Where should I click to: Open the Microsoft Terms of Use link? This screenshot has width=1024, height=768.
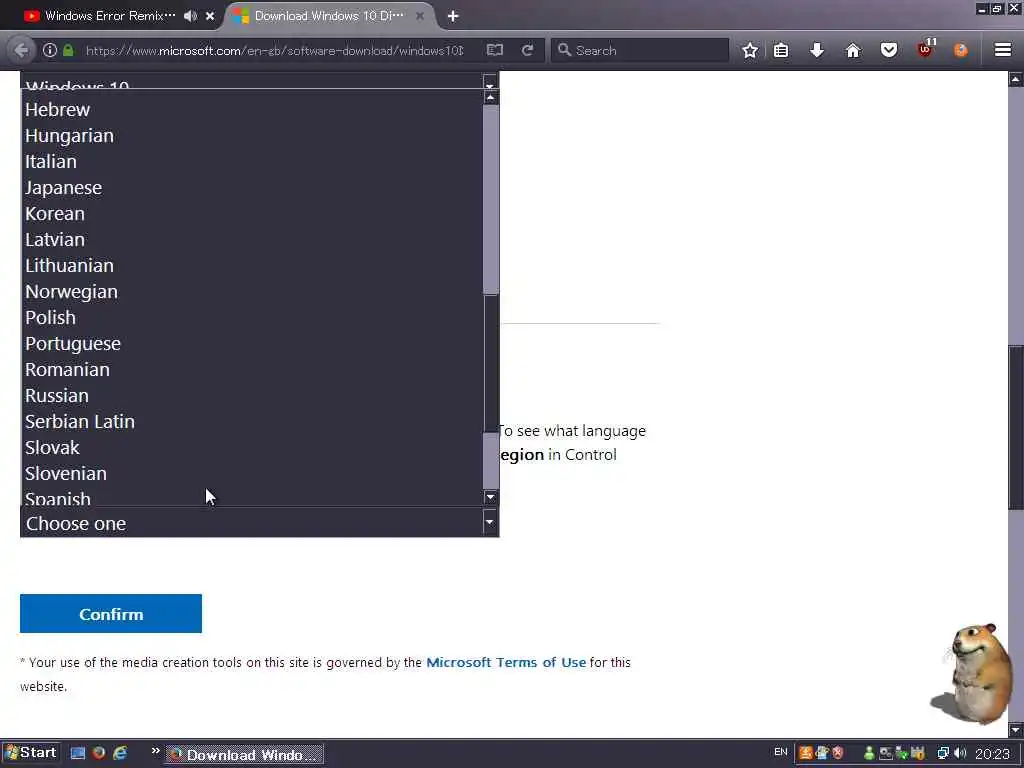506,662
